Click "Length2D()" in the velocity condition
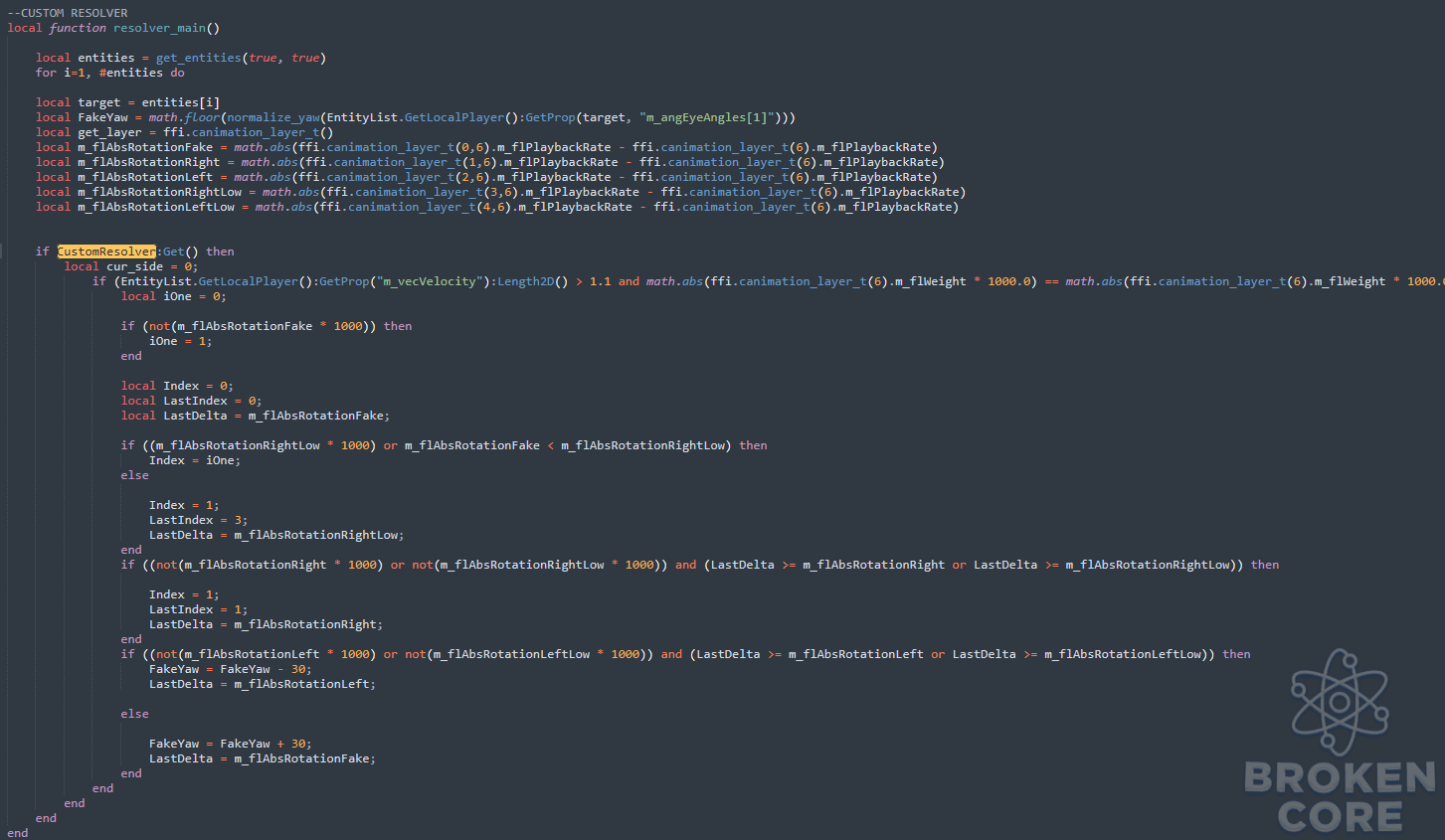The width and height of the screenshot is (1445, 840). [532, 281]
